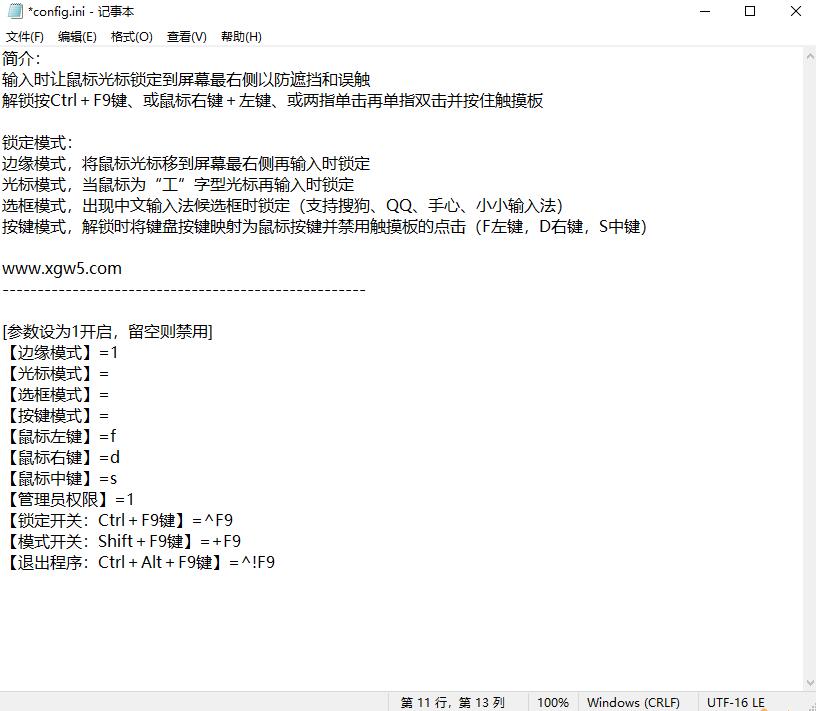Click the UTF-16 LE encoding indicator
Image resolution: width=816 pixels, height=711 pixels.
pos(736,702)
